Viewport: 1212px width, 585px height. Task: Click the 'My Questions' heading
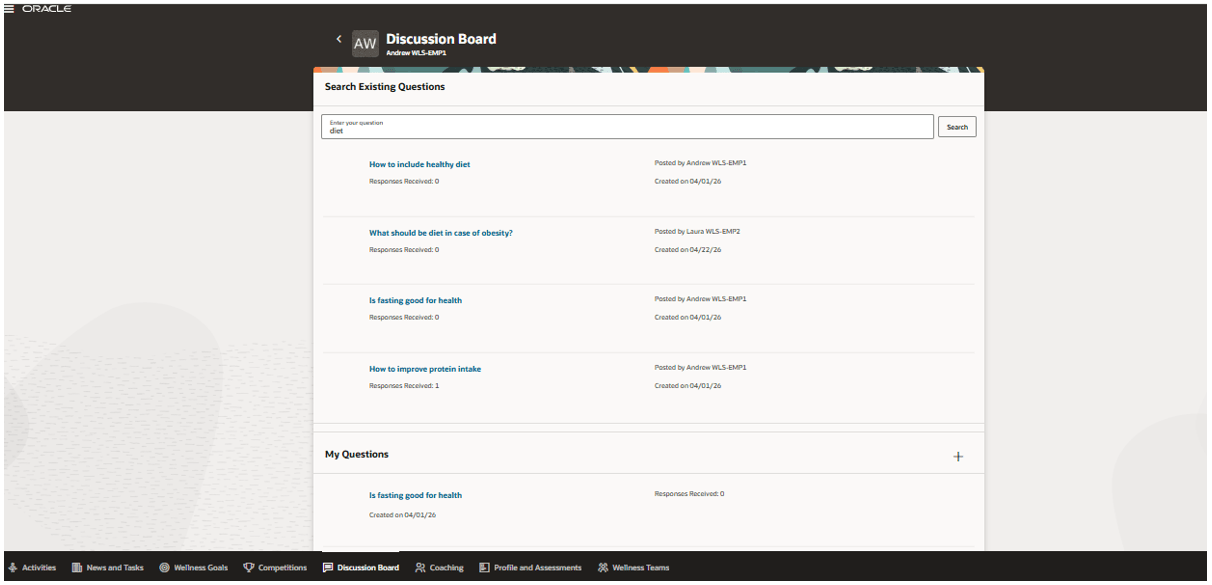pyautogui.click(x=357, y=454)
